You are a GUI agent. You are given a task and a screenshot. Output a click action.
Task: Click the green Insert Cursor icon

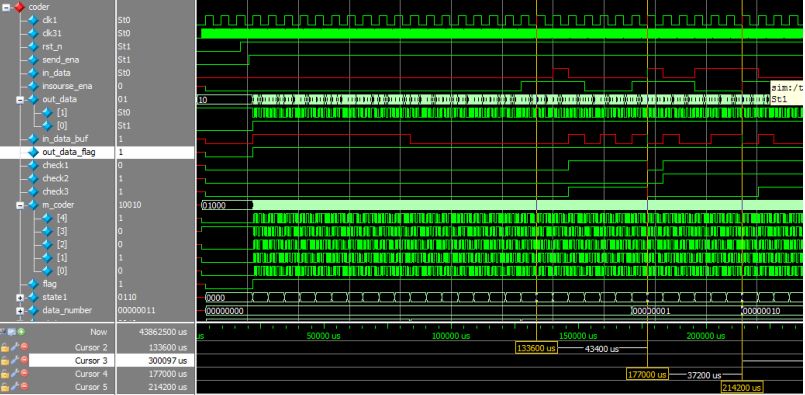(22, 332)
